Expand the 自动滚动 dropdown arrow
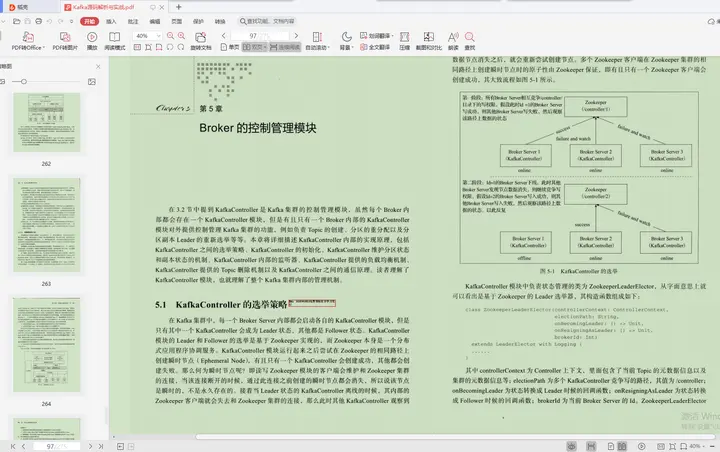Viewport: 720px width, 452px height. click(x=329, y=47)
